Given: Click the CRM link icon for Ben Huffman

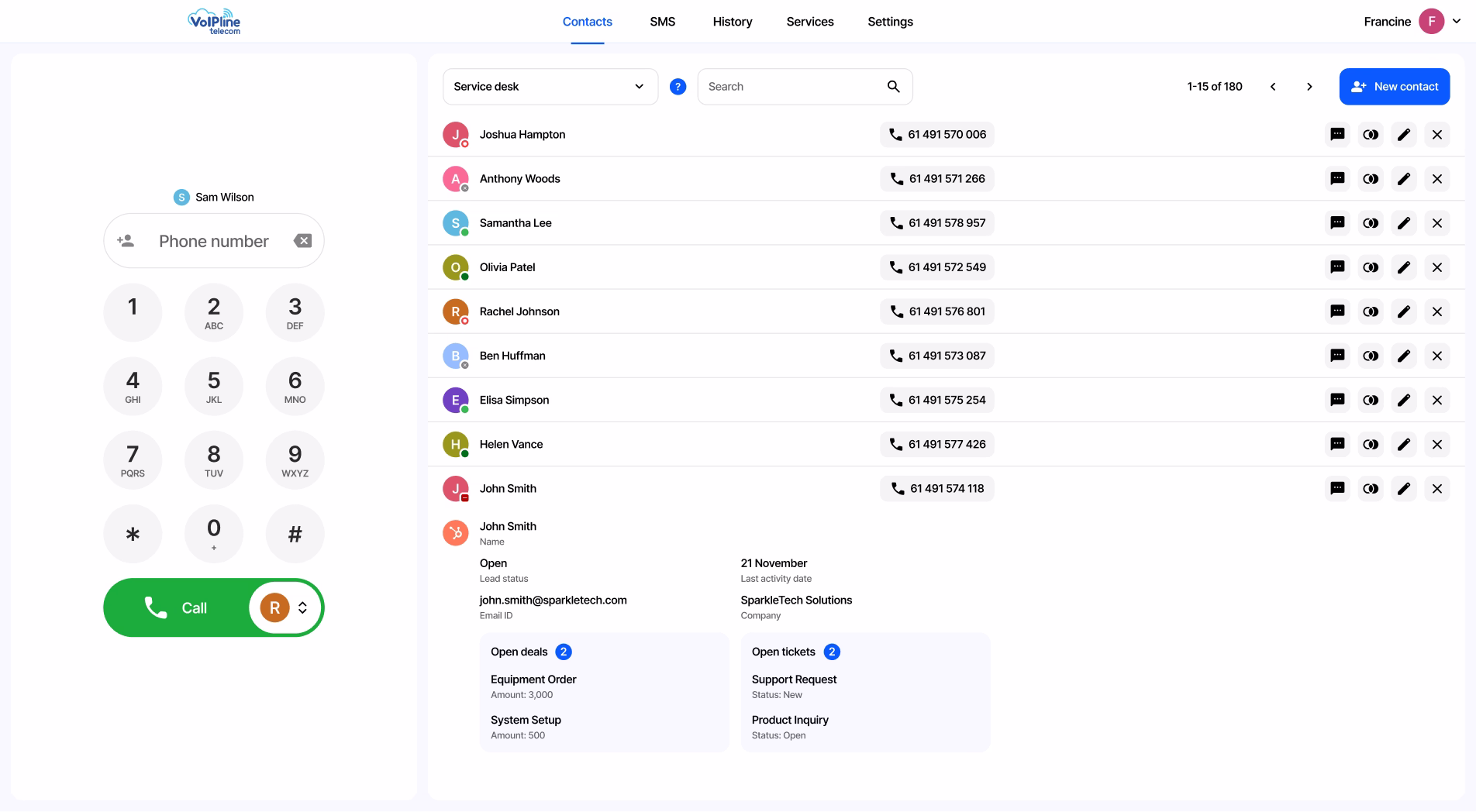Looking at the screenshot, I should coord(1371,356).
